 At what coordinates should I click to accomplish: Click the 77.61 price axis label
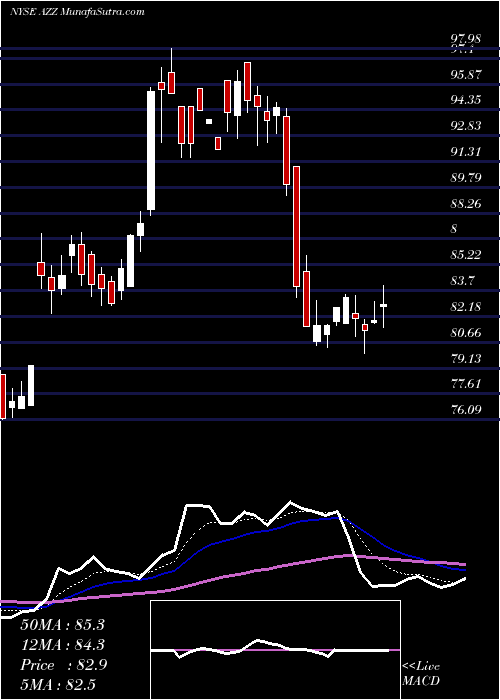(466, 383)
